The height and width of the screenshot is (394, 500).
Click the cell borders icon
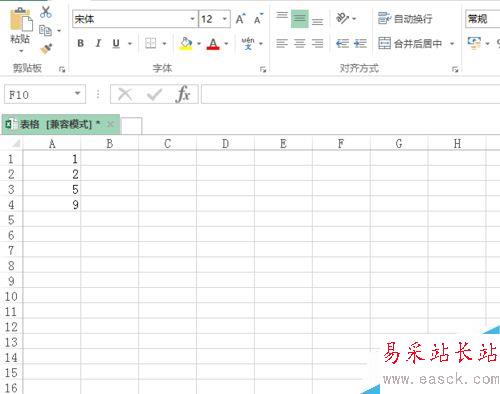point(150,43)
